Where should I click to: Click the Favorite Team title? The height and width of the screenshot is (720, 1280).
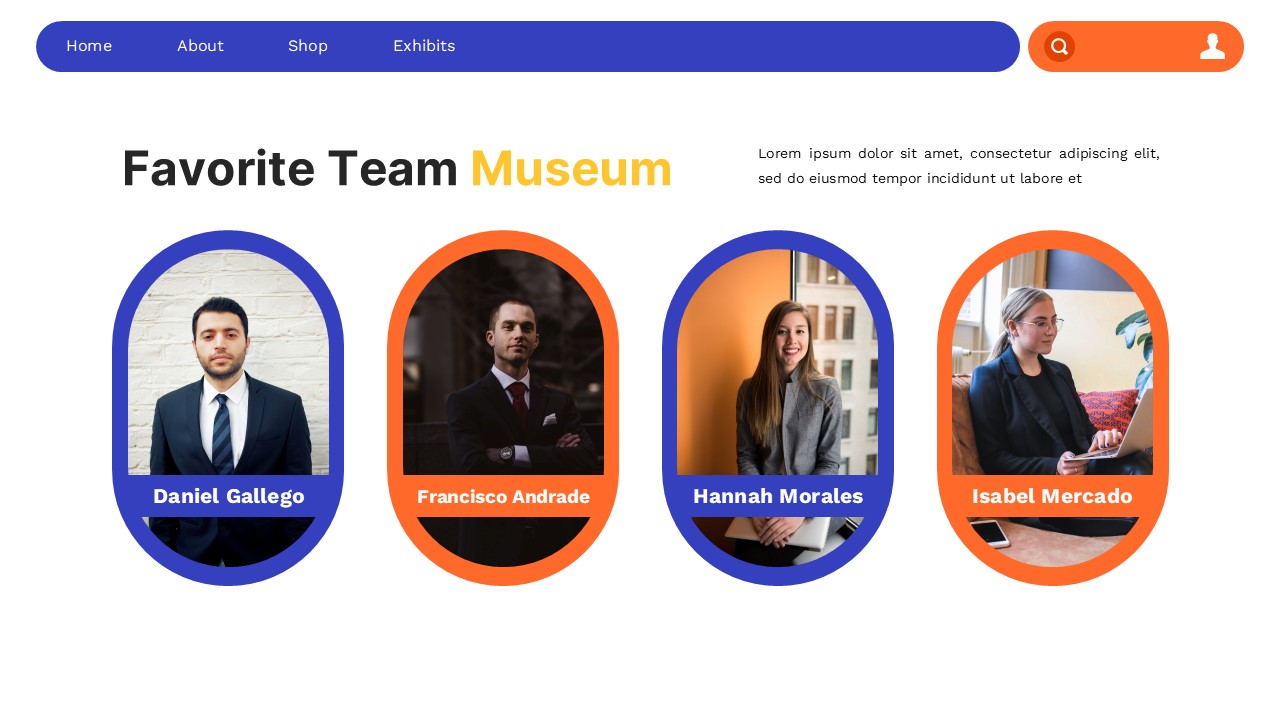click(290, 168)
